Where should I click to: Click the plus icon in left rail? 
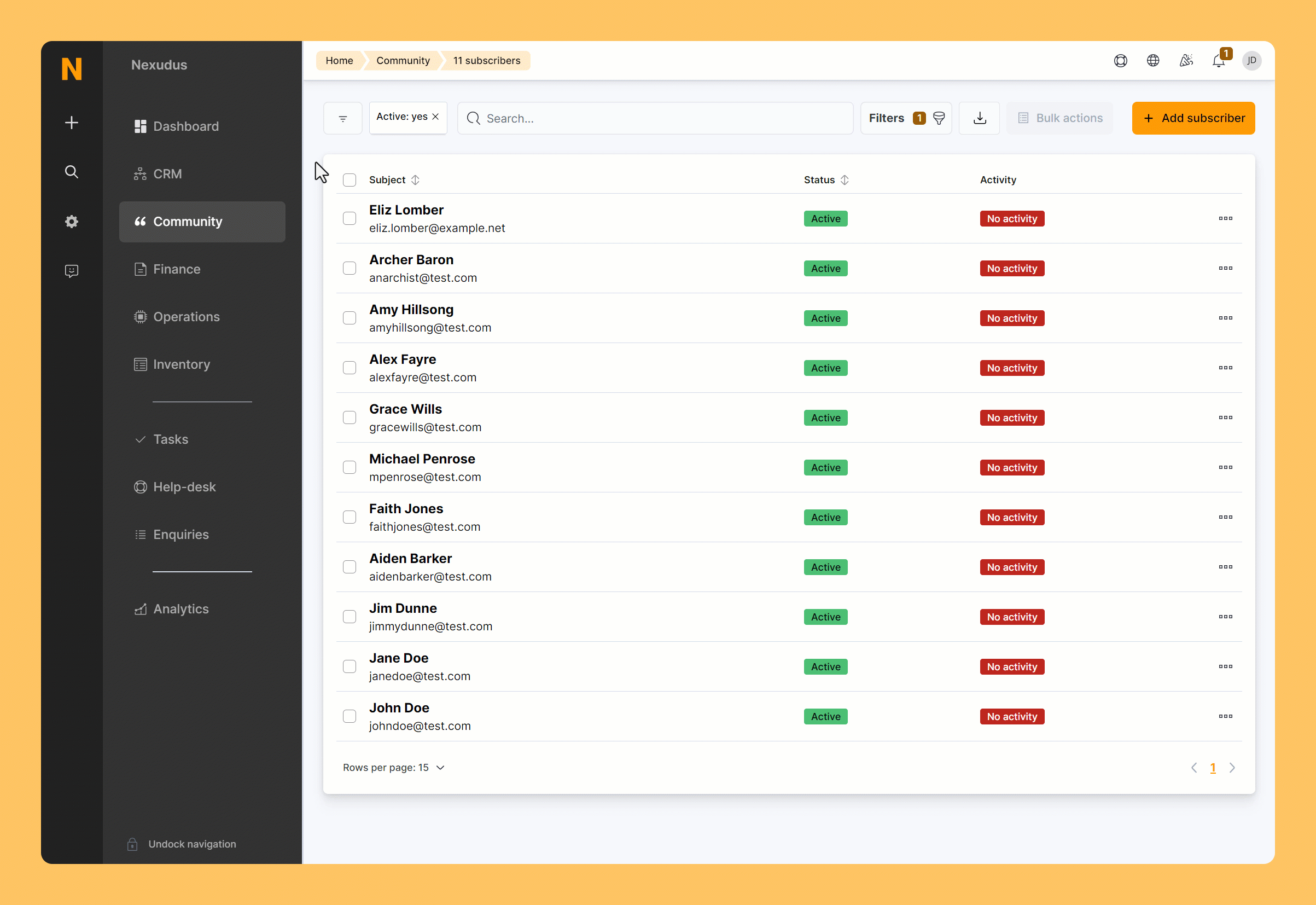(72, 123)
